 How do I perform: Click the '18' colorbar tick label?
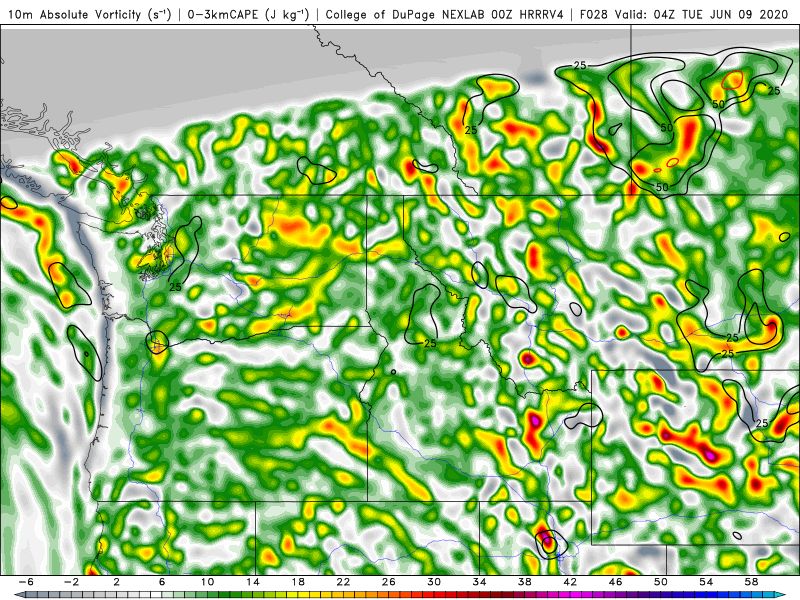298,582
